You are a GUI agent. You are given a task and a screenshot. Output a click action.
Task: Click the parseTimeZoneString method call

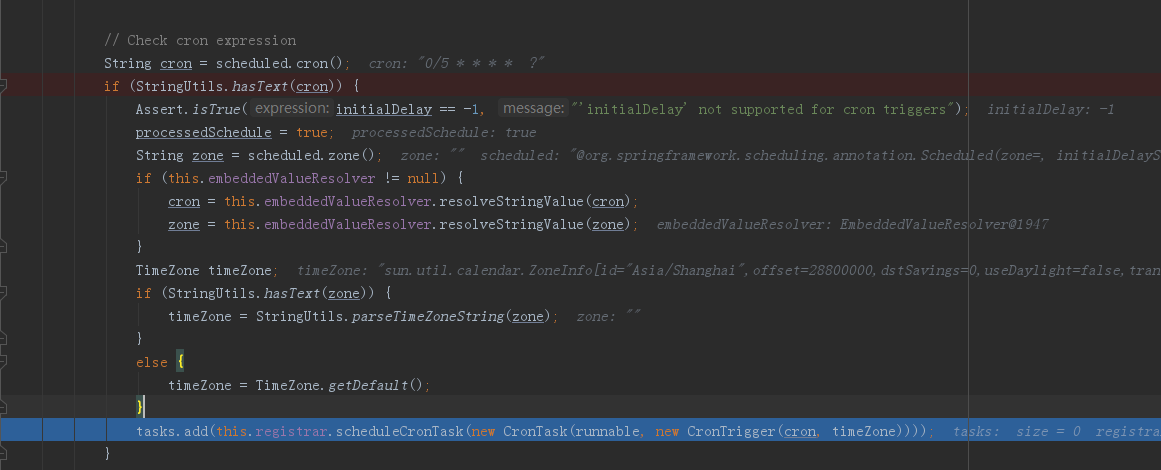point(429,316)
